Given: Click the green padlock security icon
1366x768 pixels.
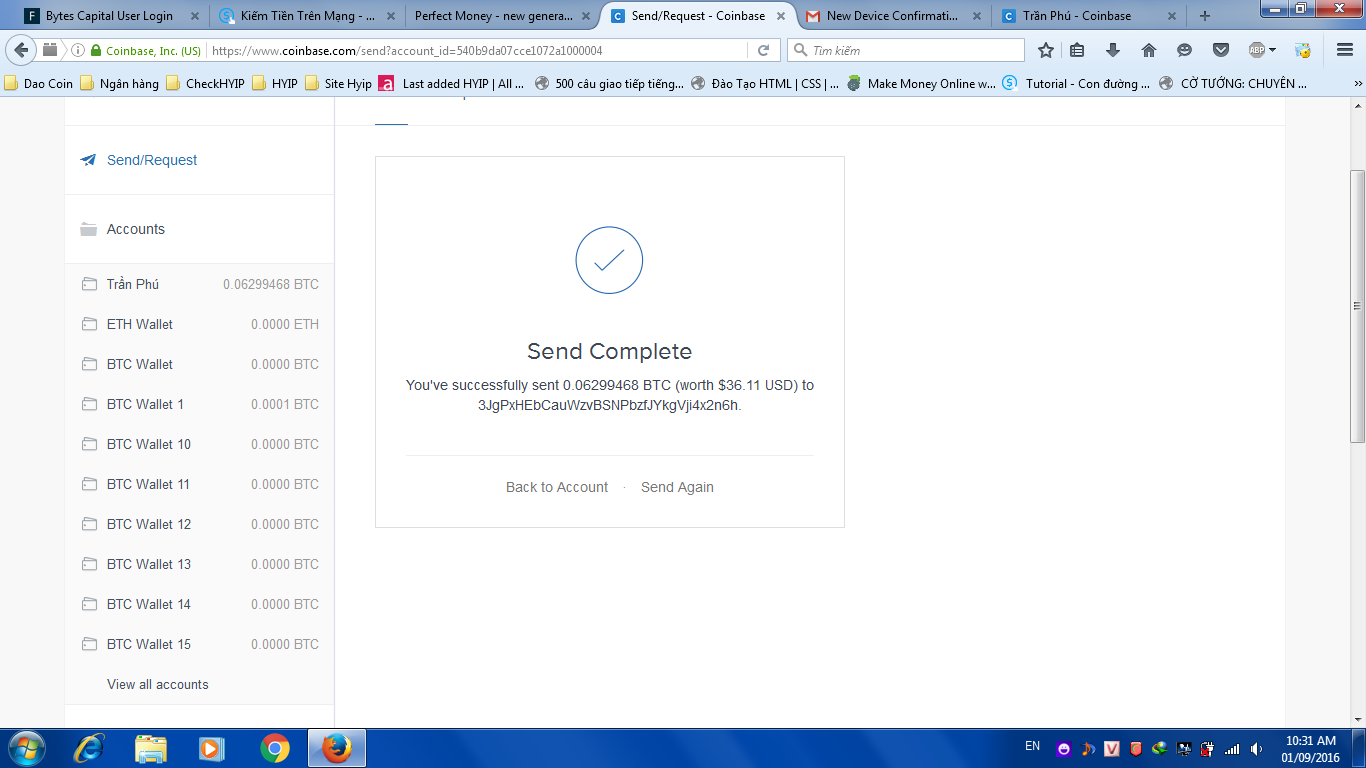Looking at the screenshot, I should (96, 50).
